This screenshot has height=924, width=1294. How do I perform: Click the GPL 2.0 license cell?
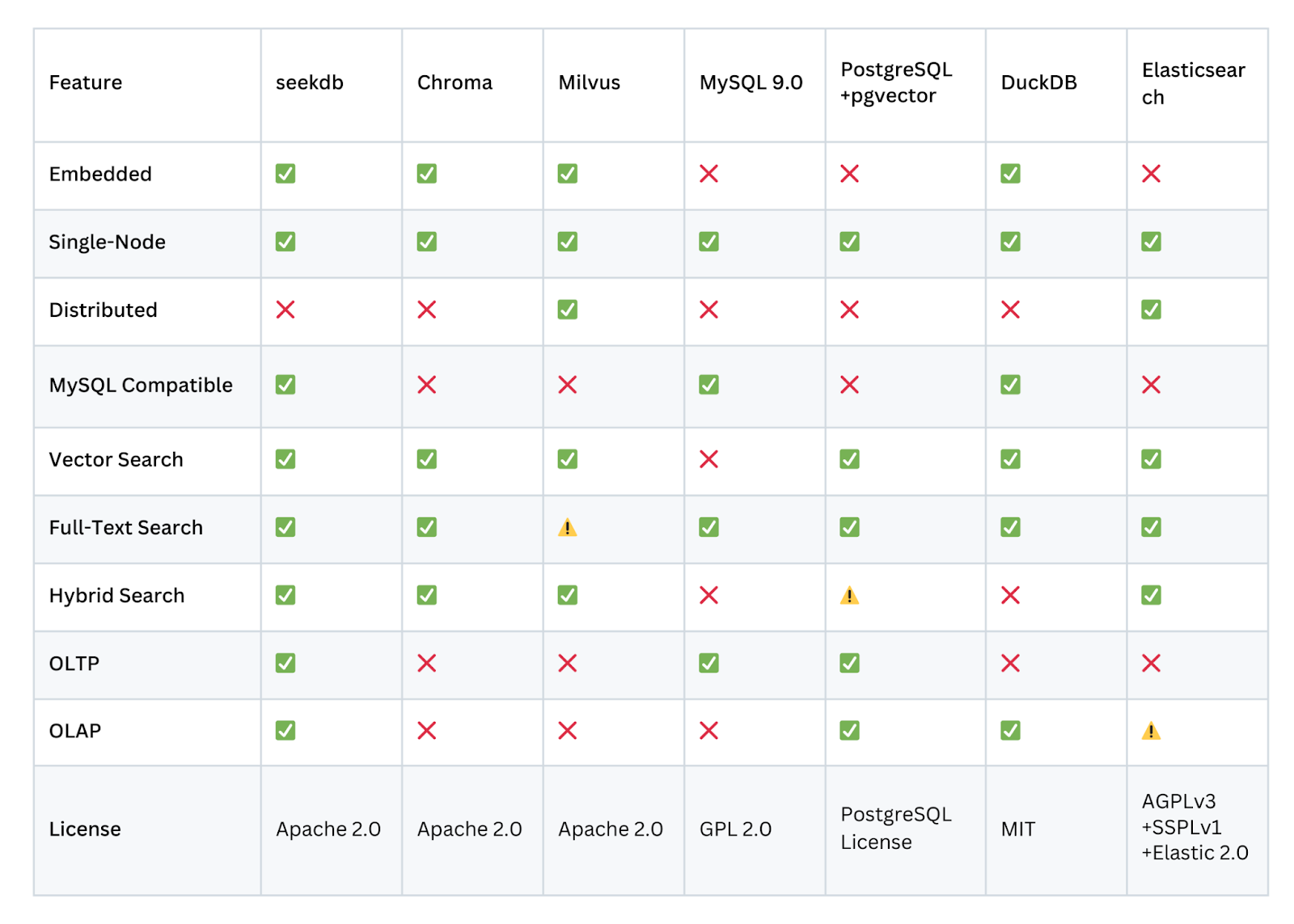[735, 829]
